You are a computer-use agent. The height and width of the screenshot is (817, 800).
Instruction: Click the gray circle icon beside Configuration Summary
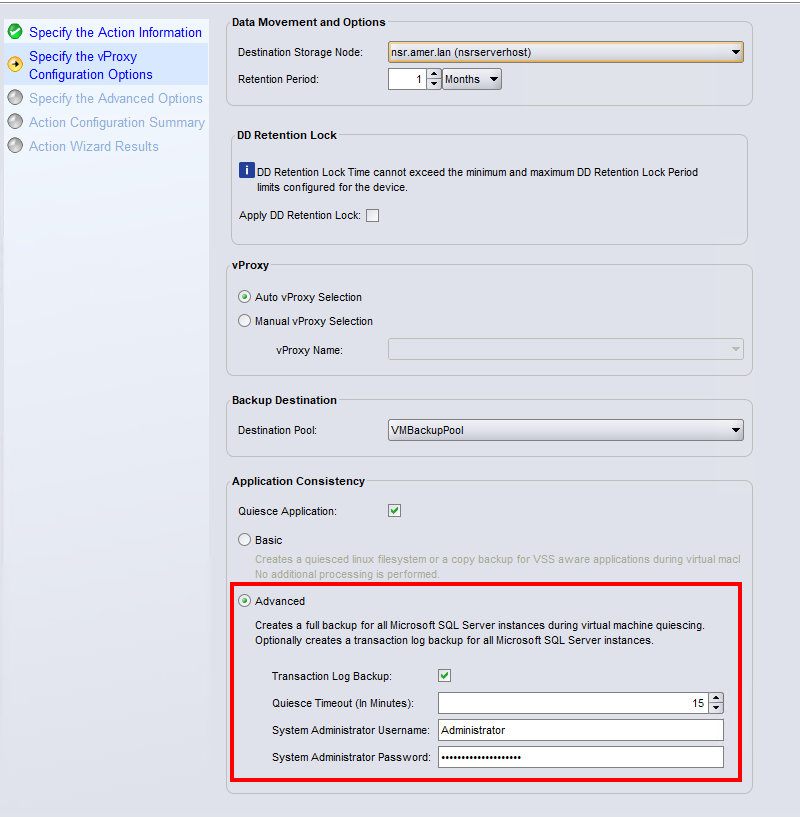pos(15,122)
